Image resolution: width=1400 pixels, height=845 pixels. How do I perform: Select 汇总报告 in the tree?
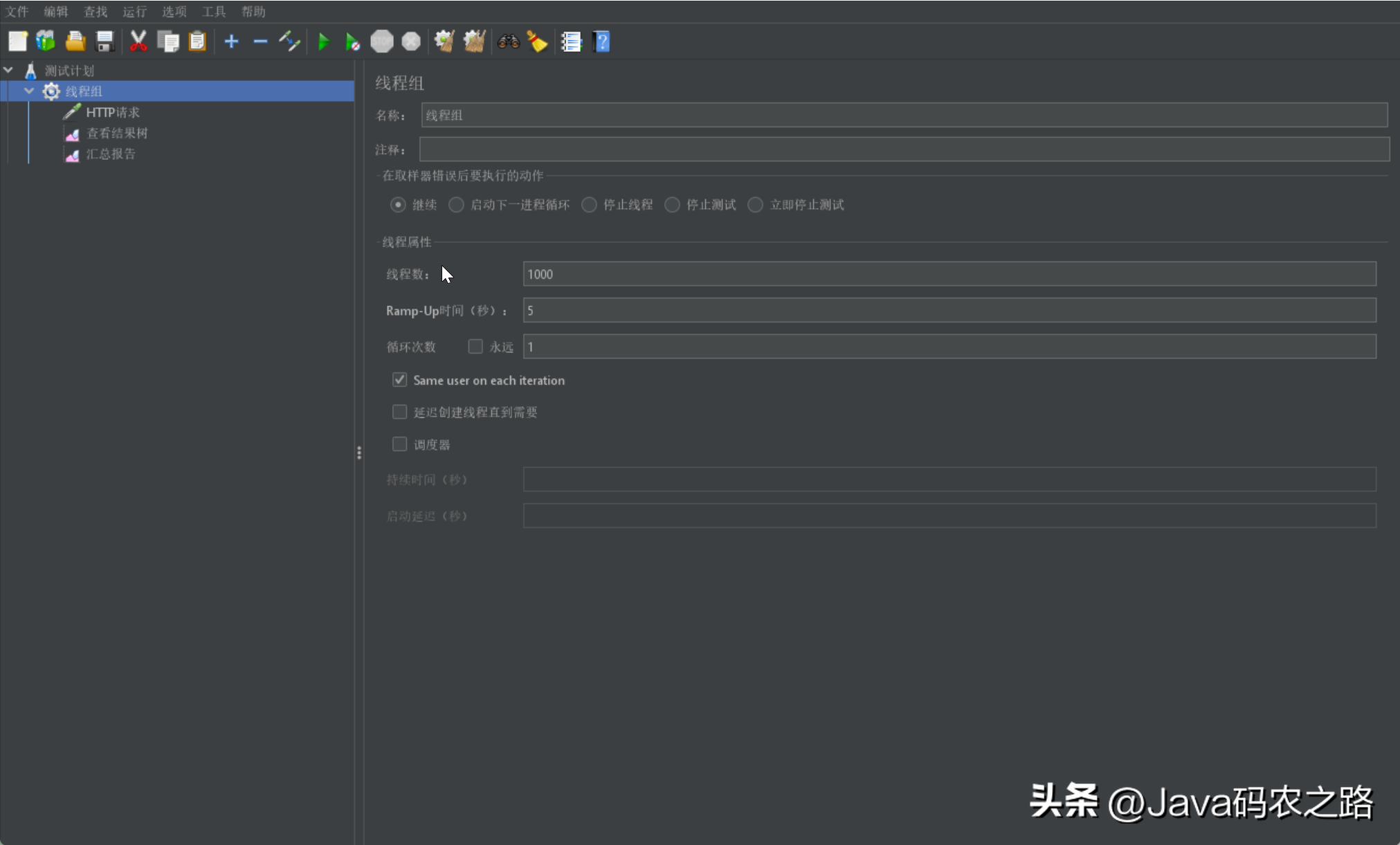point(110,154)
